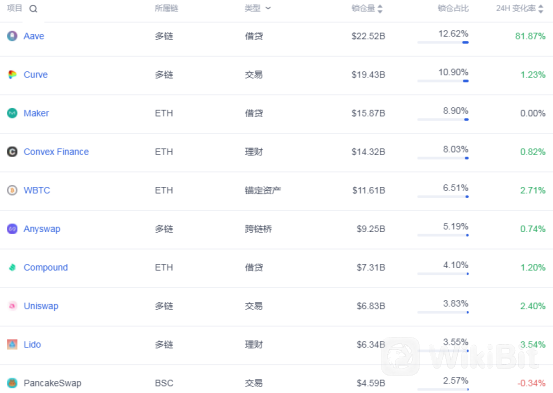The height and width of the screenshot is (393, 553).
Task: Click the 锁仓占比 column header
Action: tap(453, 8)
